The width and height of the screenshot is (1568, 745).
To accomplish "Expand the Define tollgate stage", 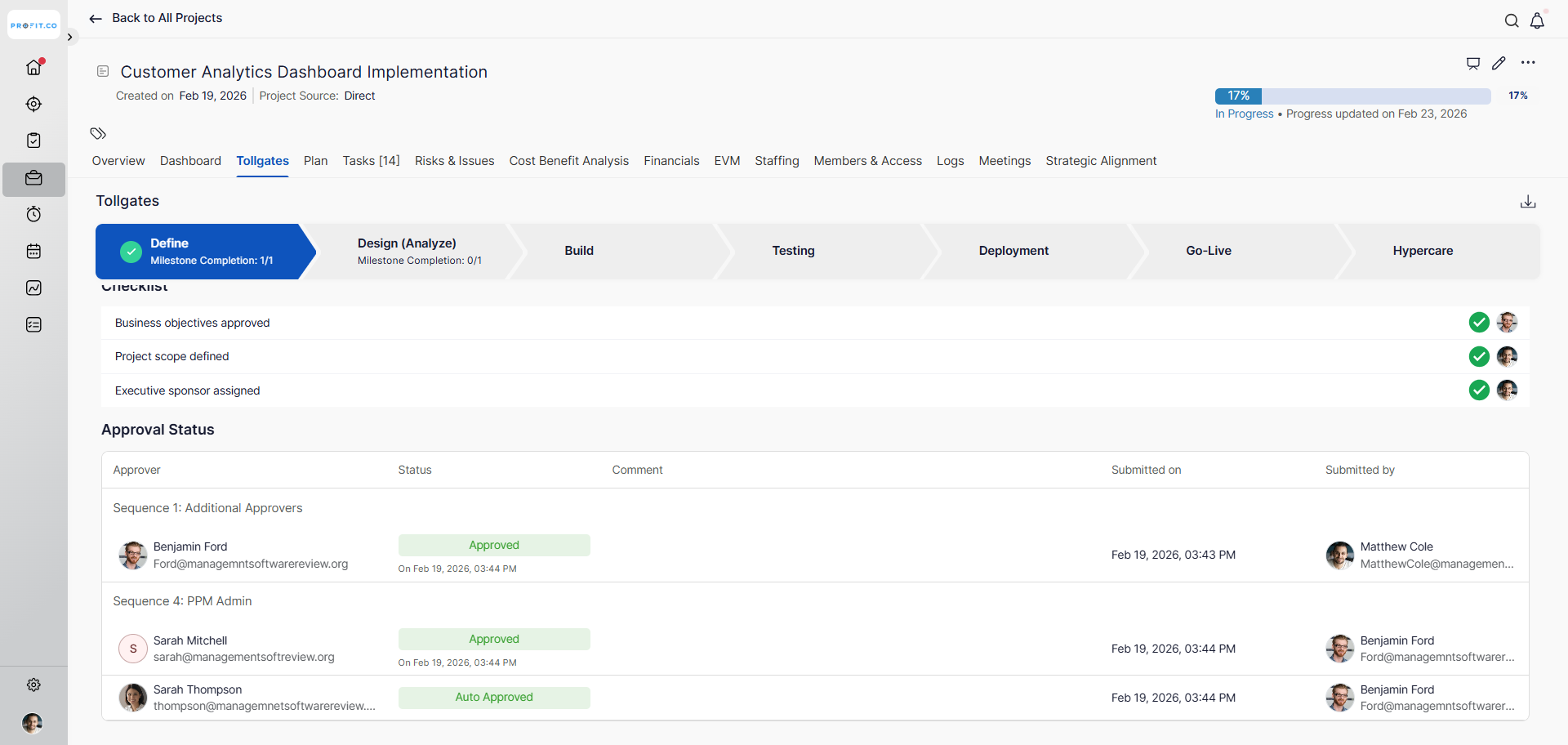I will 200,251.
